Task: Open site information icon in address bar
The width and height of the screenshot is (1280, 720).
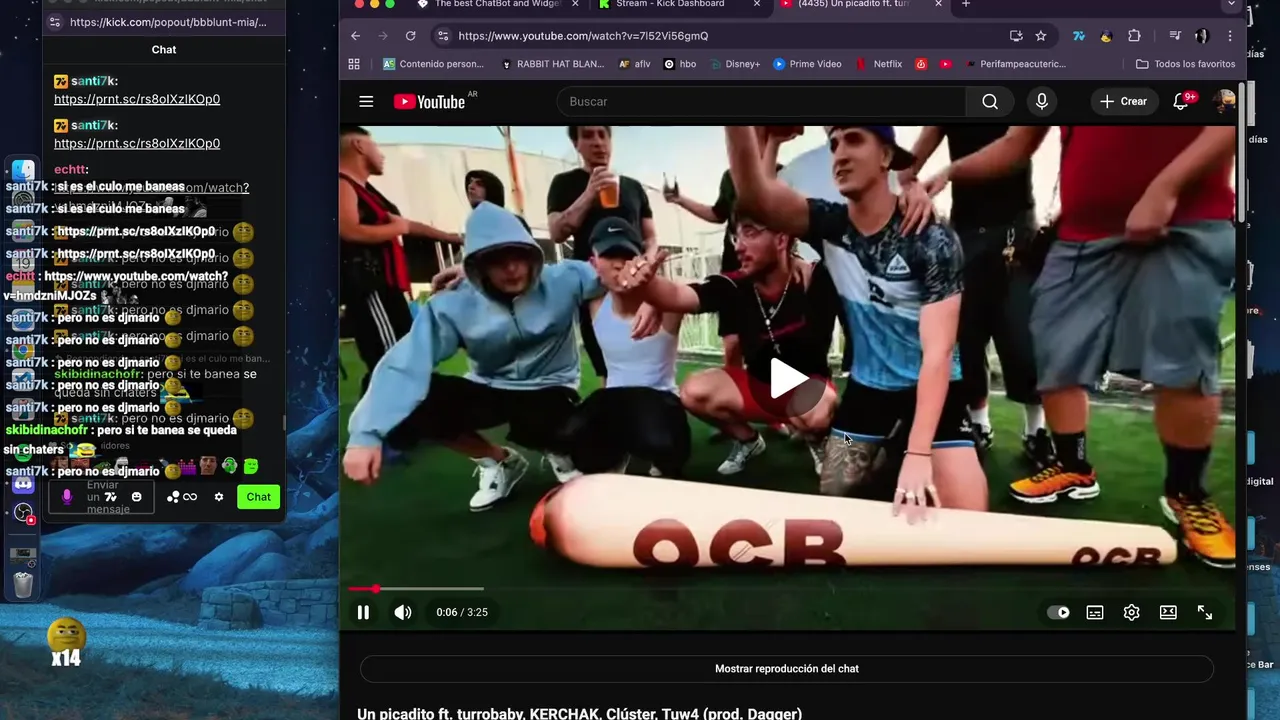Action: coord(443,36)
